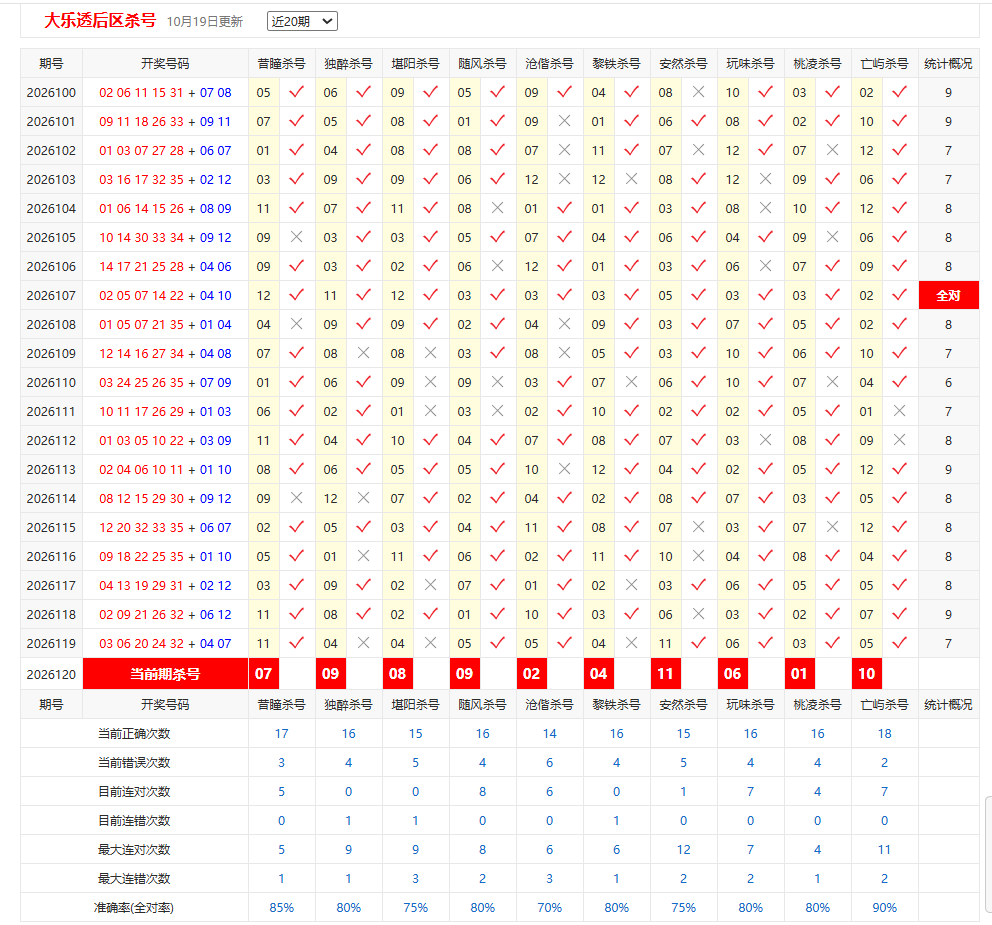992x925 pixels.
Task: Click the X mark for 亡屿杀号 in row 2026111
Action: (899, 411)
